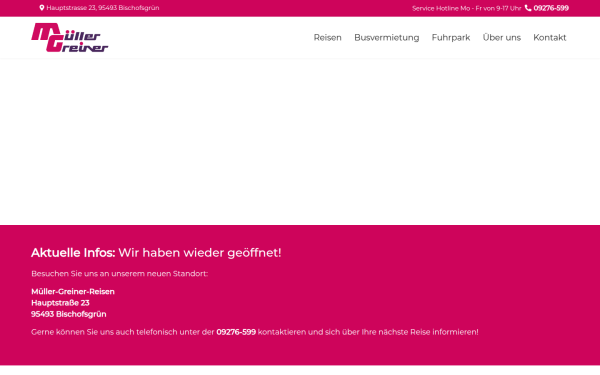Image resolution: width=600 pixels, height=375 pixels.
Task: Click the text 'Besuchen Sie uns an unserem neuen Standort:'
Action: (119, 274)
